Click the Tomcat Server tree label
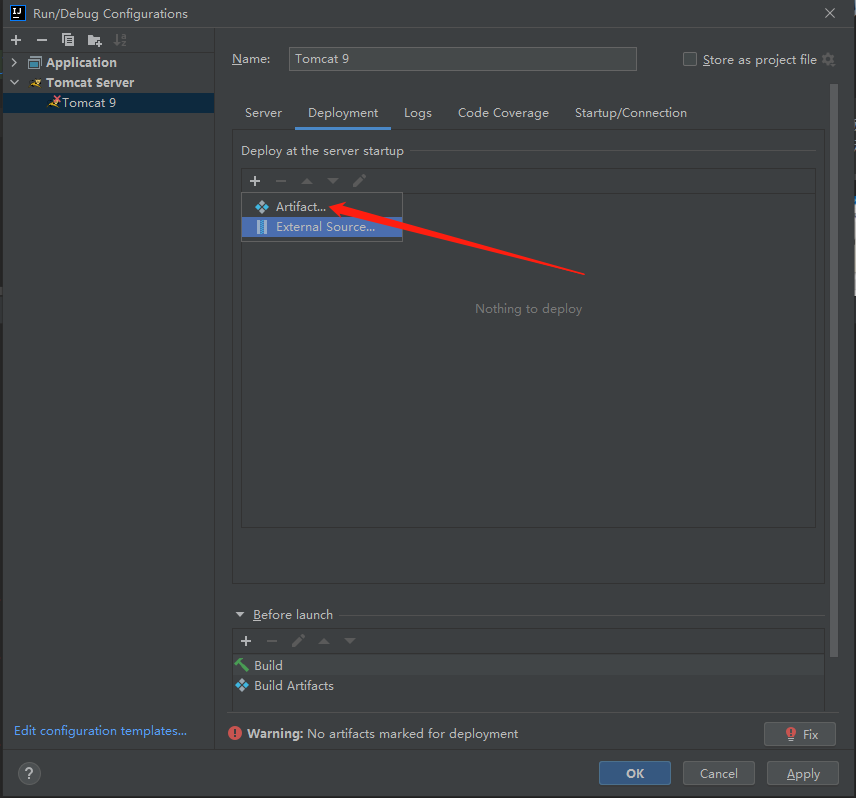This screenshot has height=798, width=856. [x=90, y=82]
